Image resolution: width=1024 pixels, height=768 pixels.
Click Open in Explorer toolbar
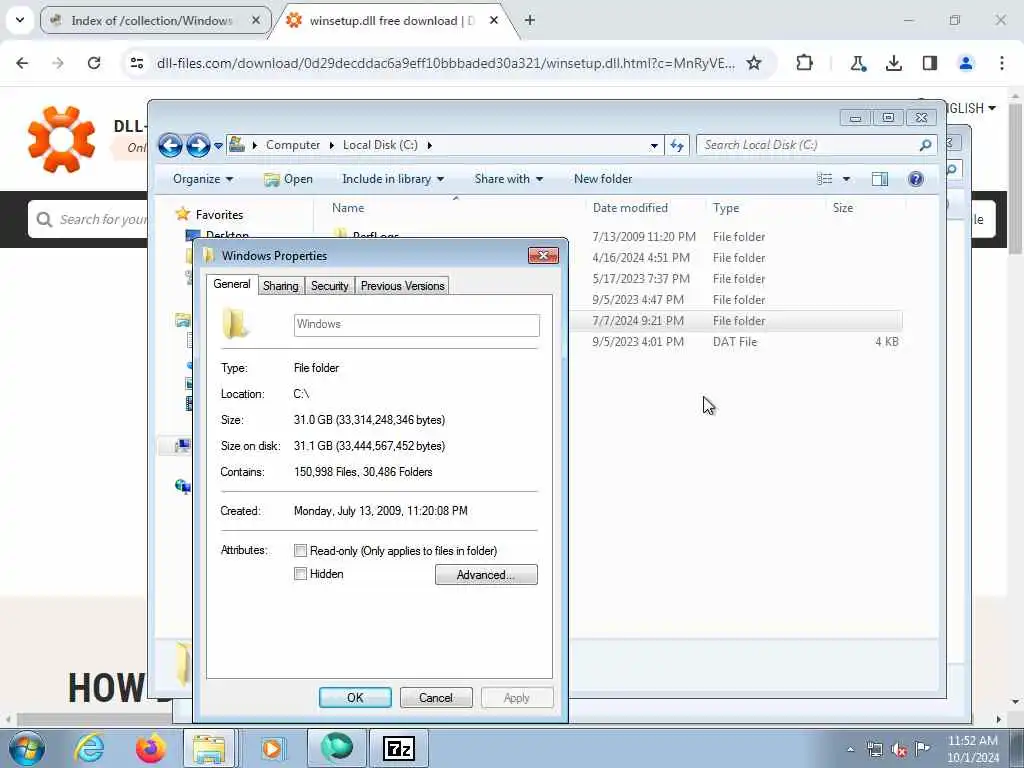tap(288, 179)
